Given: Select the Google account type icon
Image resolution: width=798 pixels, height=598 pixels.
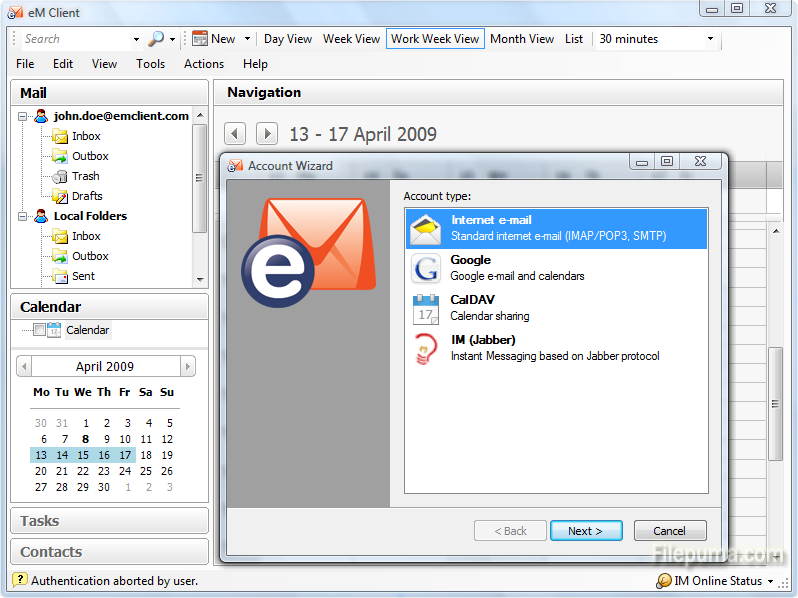Looking at the screenshot, I should [x=425, y=268].
